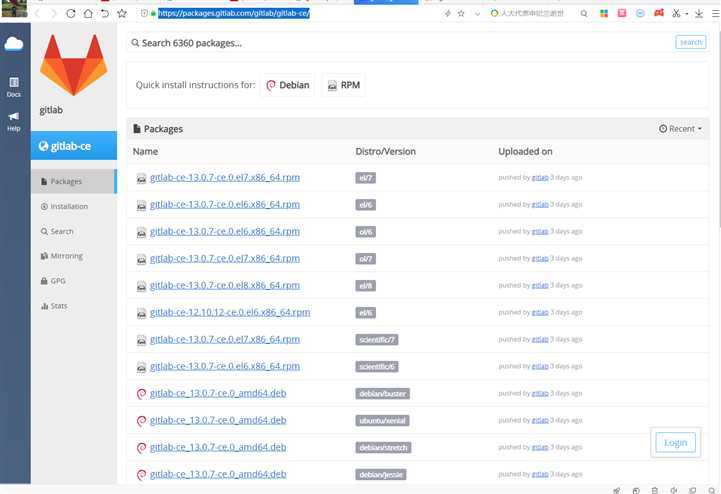This screenshot has width=721, height=494.
Task: Select the gitlab-ce repository tab
Action: 74,146
